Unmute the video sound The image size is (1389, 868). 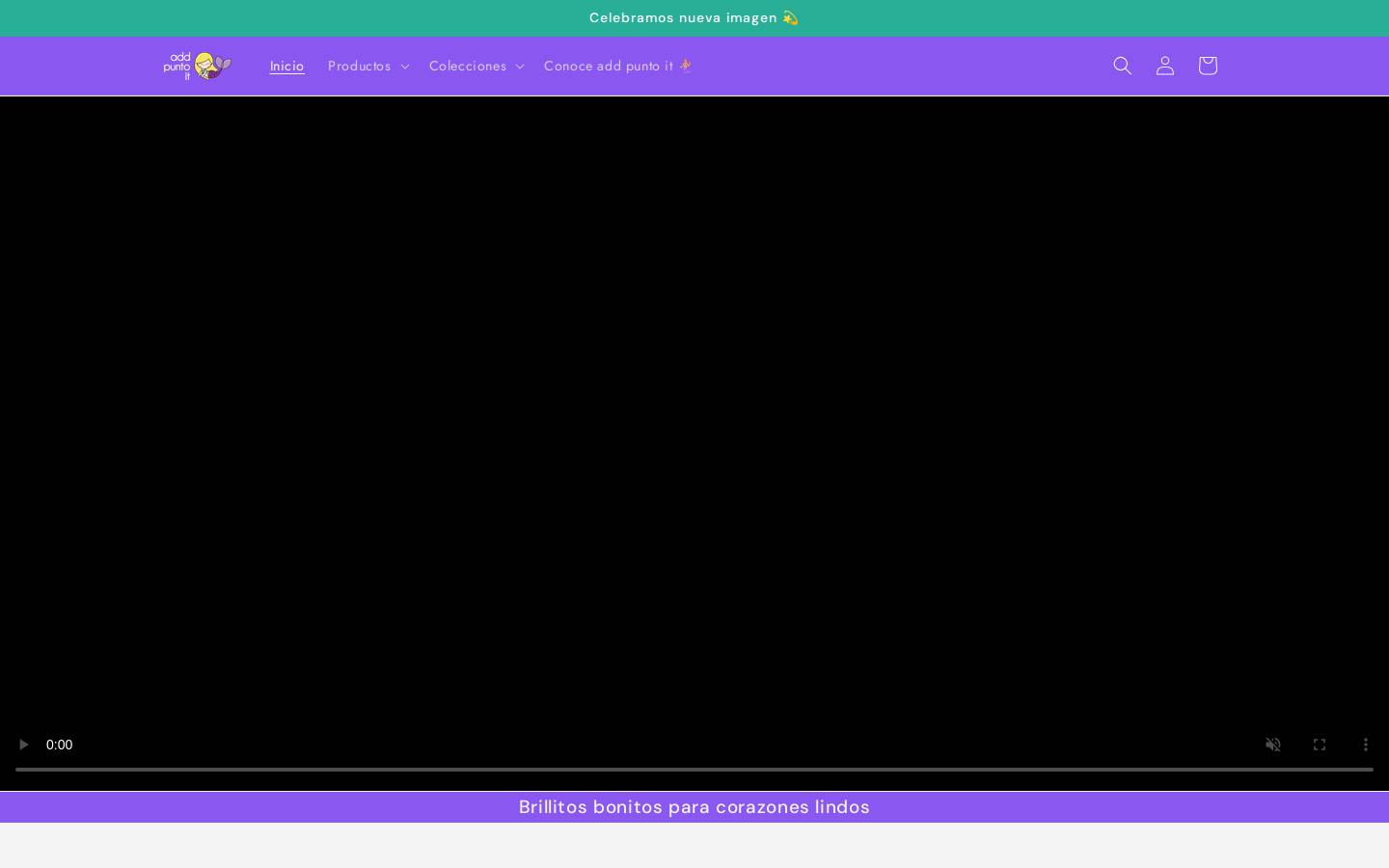pyautogui.click(x=1273, y=745)
